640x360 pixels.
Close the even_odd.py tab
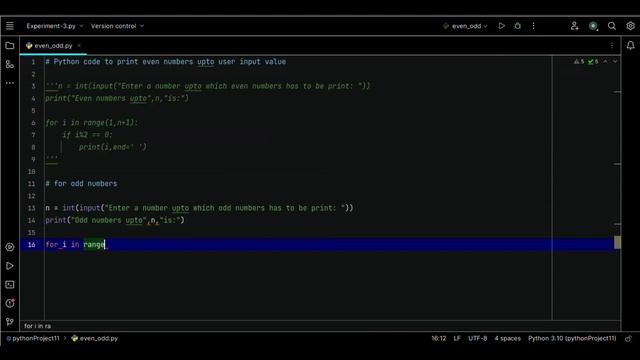click(x=79, y=46)
